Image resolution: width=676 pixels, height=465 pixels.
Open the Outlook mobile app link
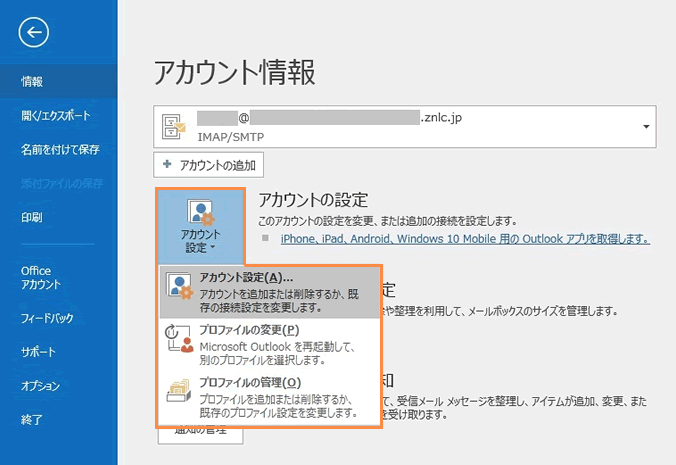tap(465, 239)
